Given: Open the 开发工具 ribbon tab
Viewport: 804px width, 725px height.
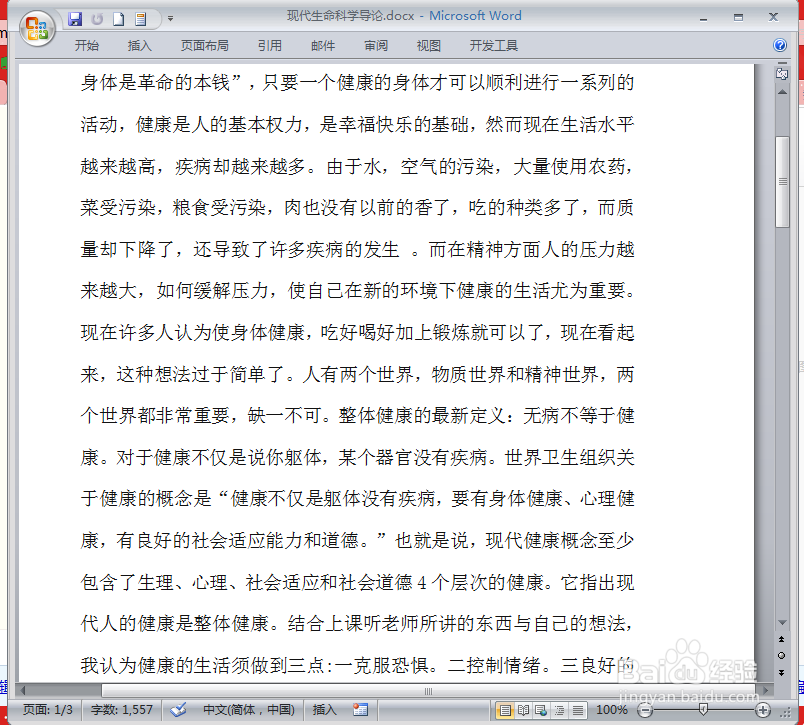Looking at the screenshot, I should click(494, 46).
